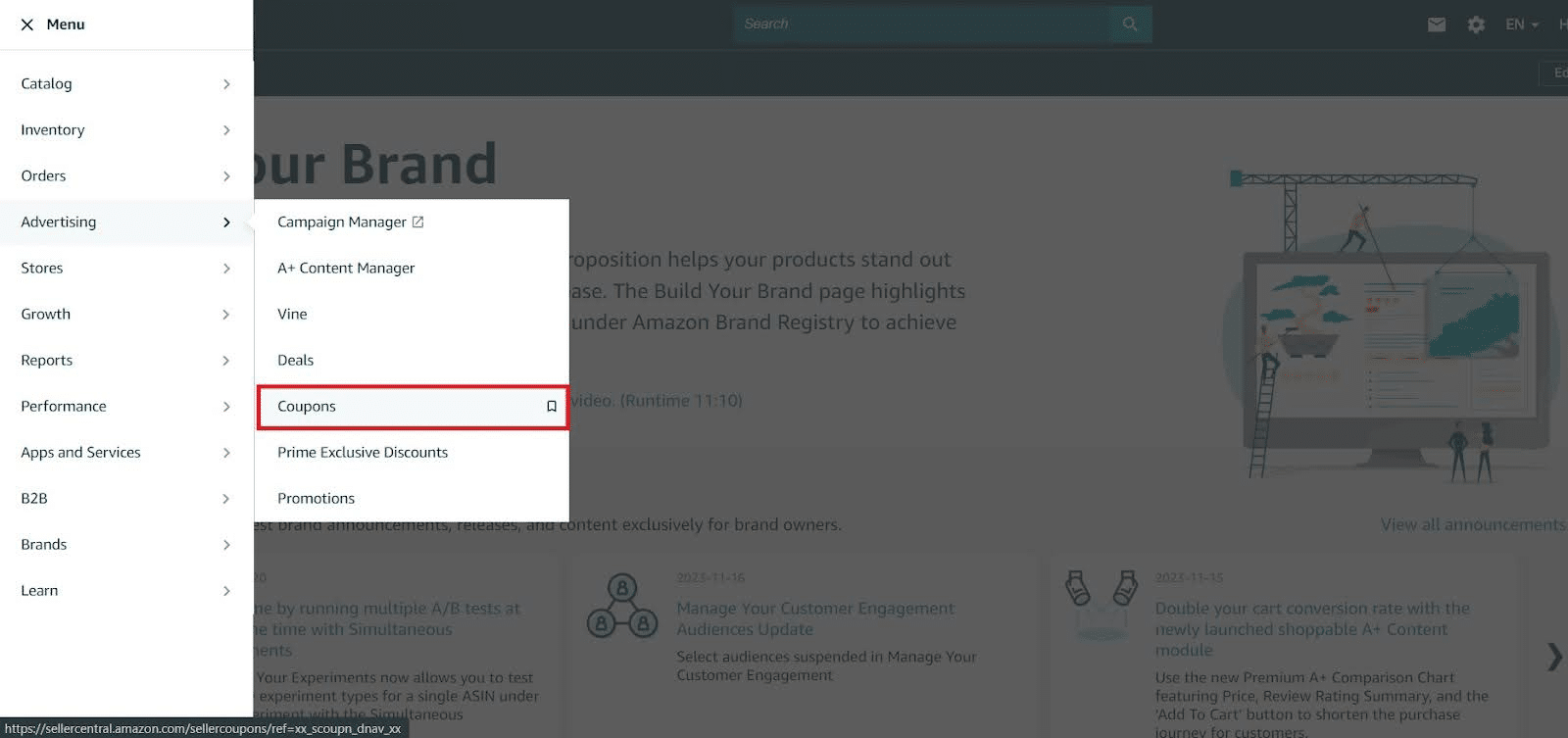1568x738 pixels.
Task: Expand the Inventory chevron arrow
Action: 226,130
